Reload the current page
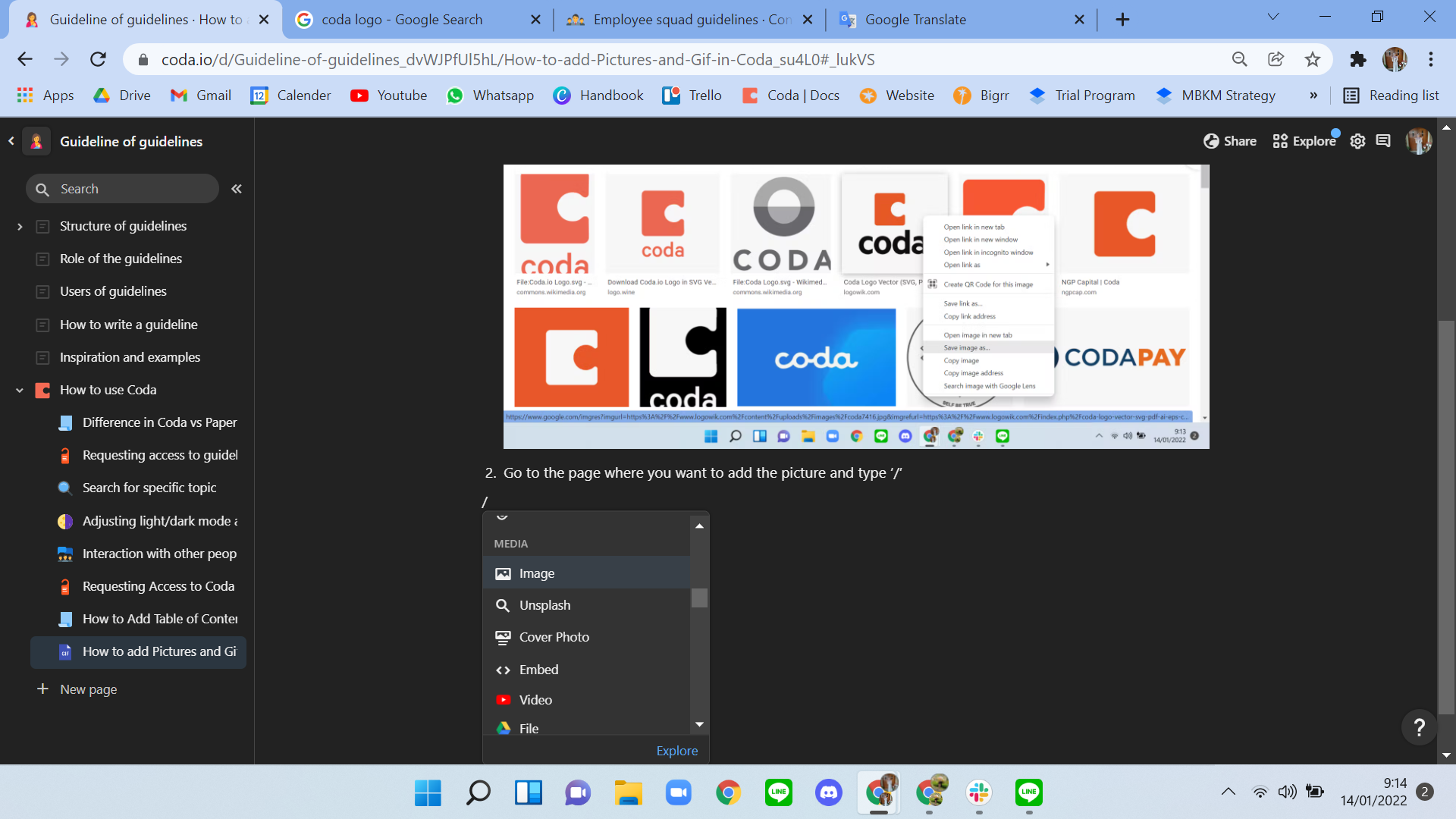 pos(98,59)
